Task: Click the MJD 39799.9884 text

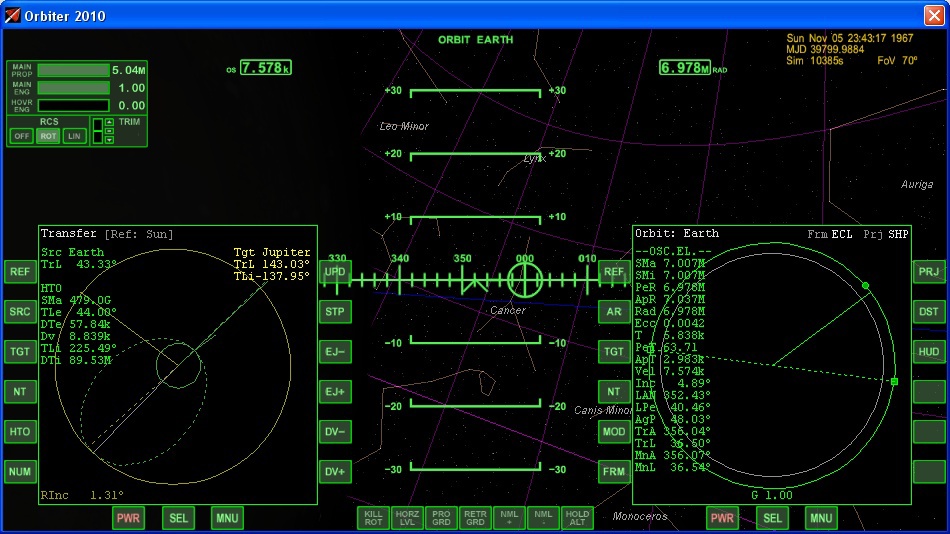Action: pyautogui.click(x=825, y=50)
